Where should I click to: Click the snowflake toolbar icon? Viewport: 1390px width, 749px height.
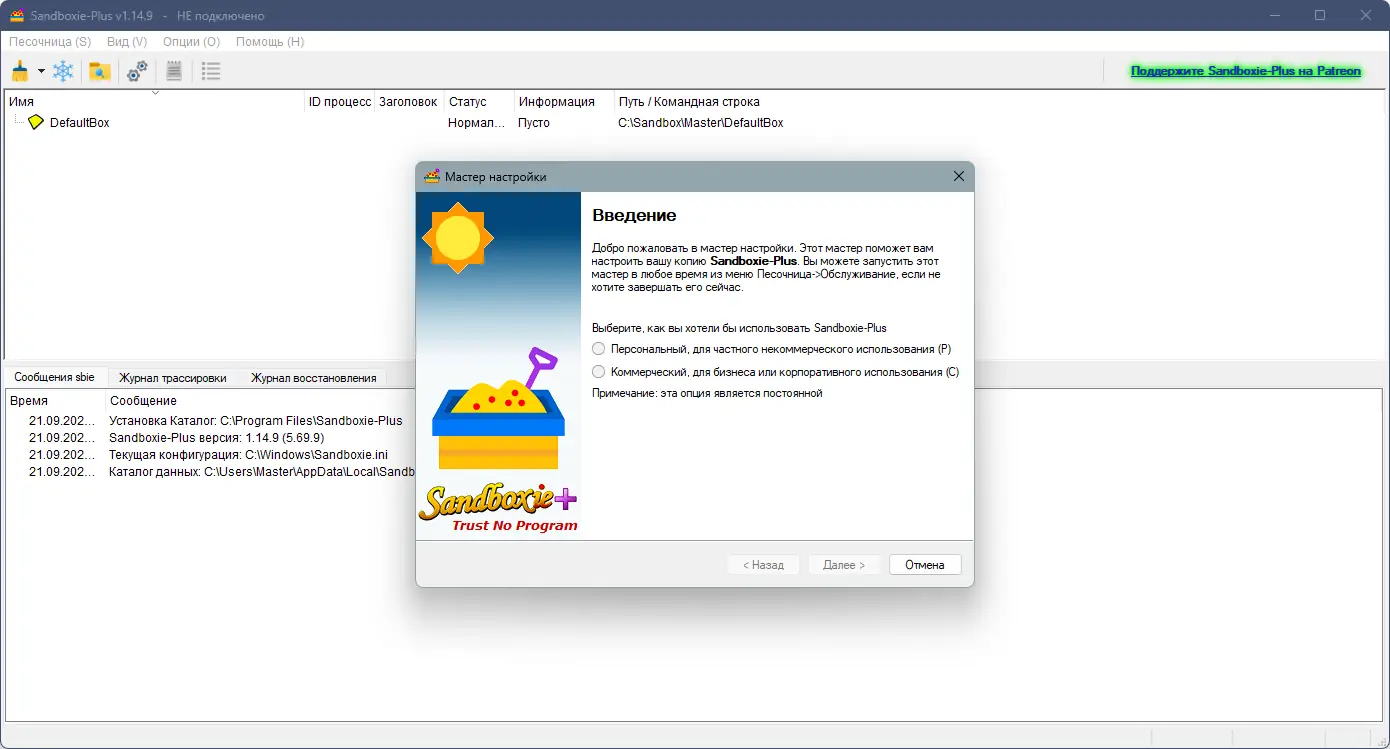pos(63,71)
